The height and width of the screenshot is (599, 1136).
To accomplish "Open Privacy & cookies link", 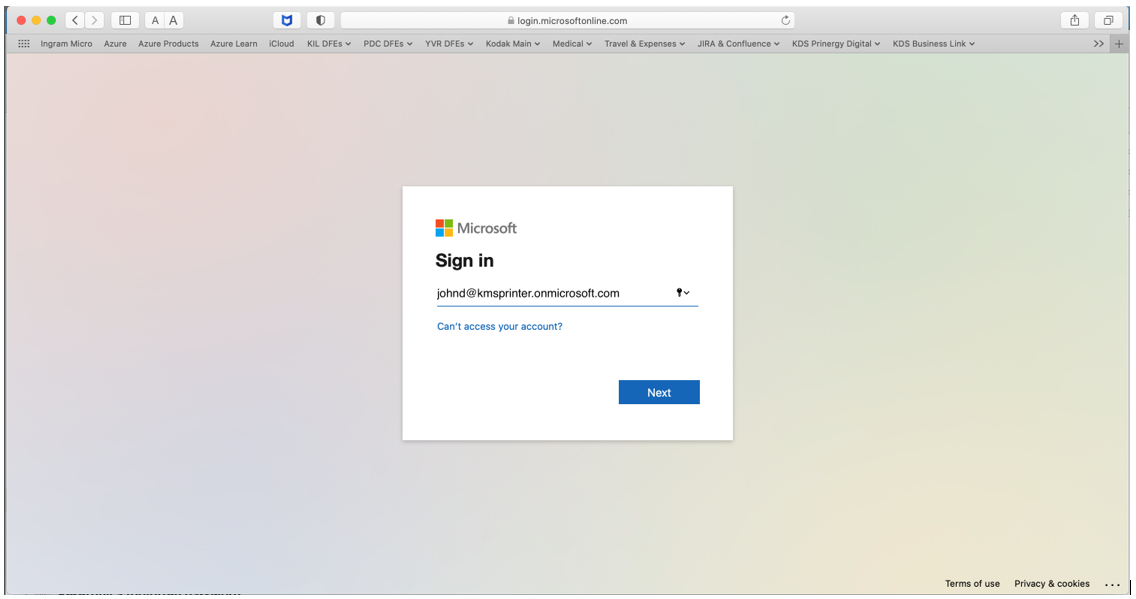I will pos(1052,584).
